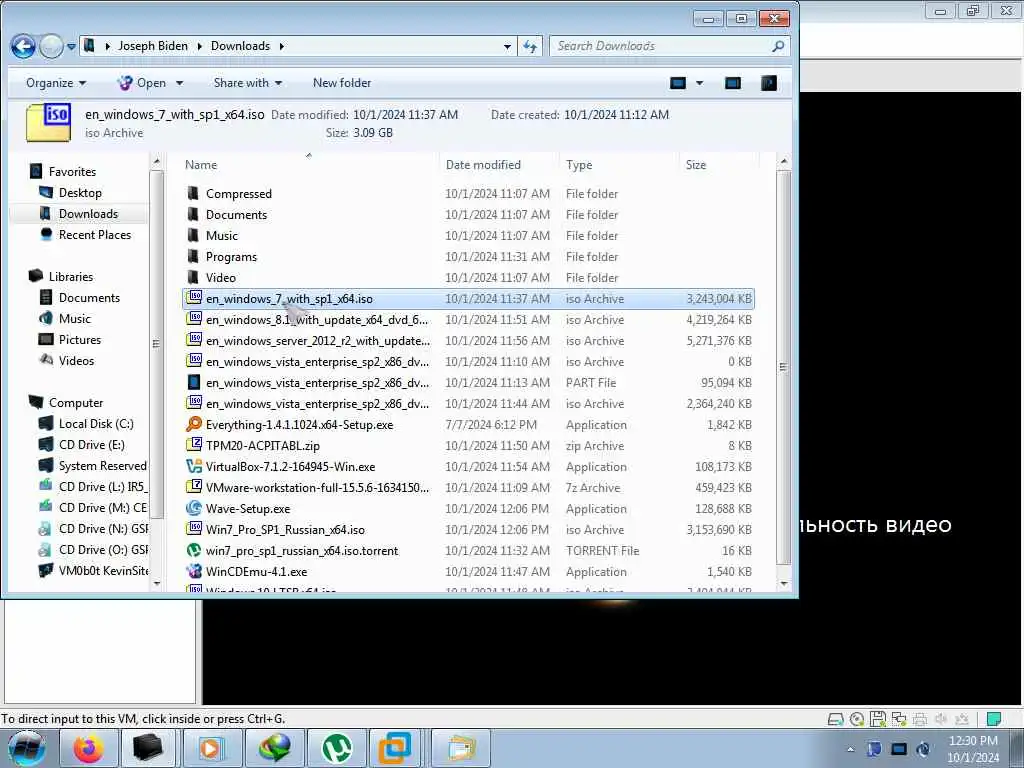Image resolution: width=1024 pixels, height=768 pixels.
Task: Click the WinCDEmu-4.1.exe icon
Action: (194, 571)
